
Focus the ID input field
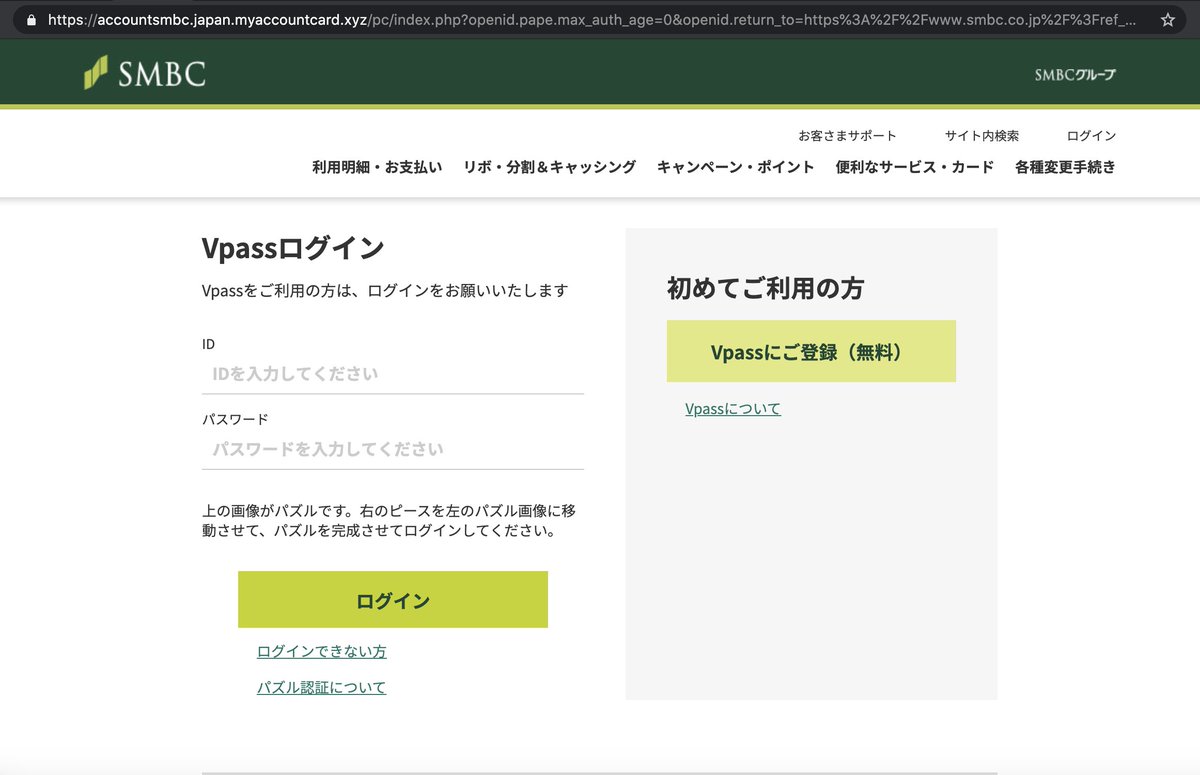coord(393,374)
